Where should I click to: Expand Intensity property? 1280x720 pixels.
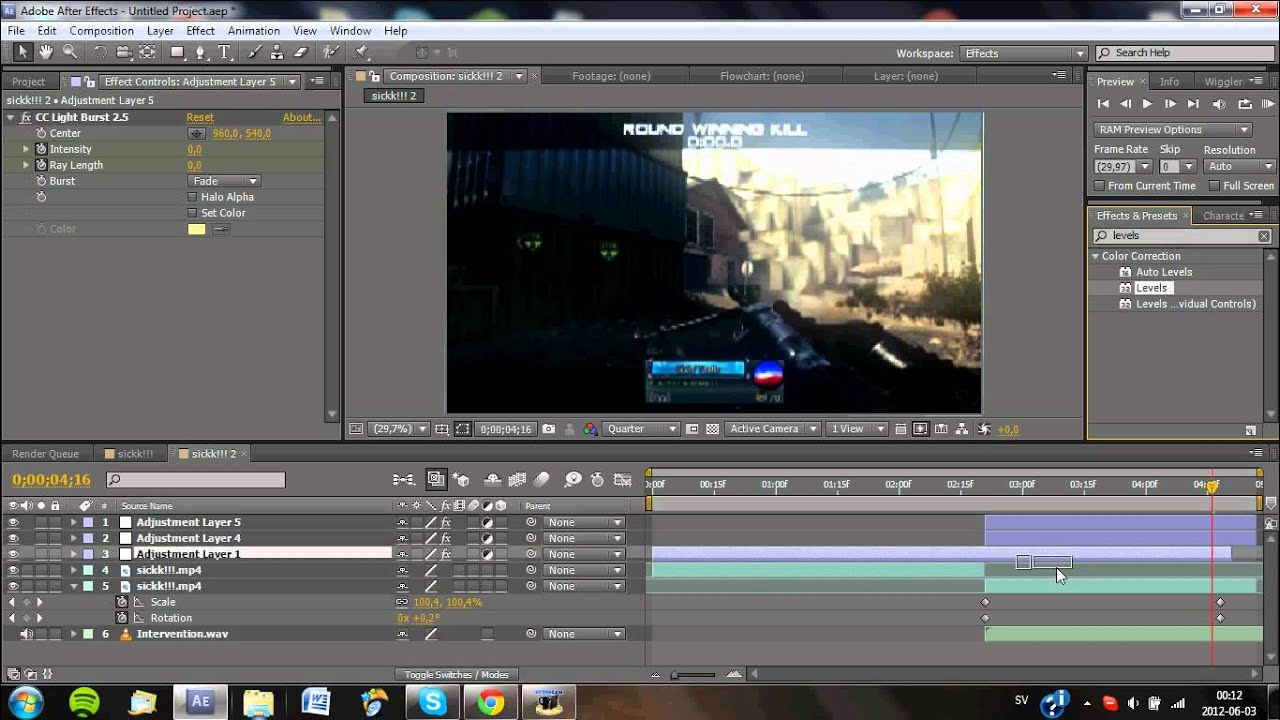point(27,149)
